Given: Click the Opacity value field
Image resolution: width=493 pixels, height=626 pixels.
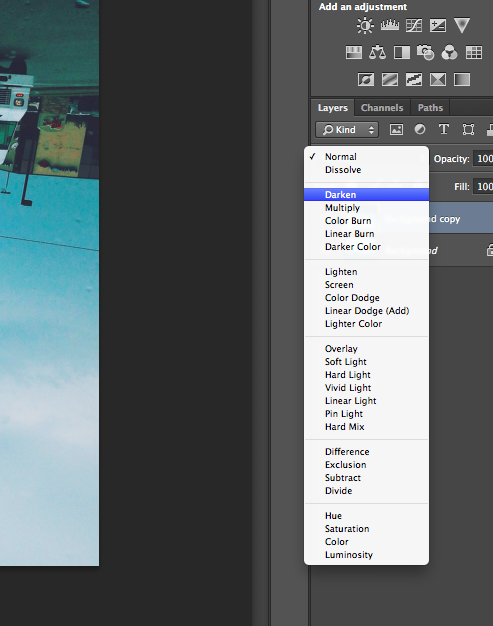Looking at the screenshot, I should tap(483, 158).
